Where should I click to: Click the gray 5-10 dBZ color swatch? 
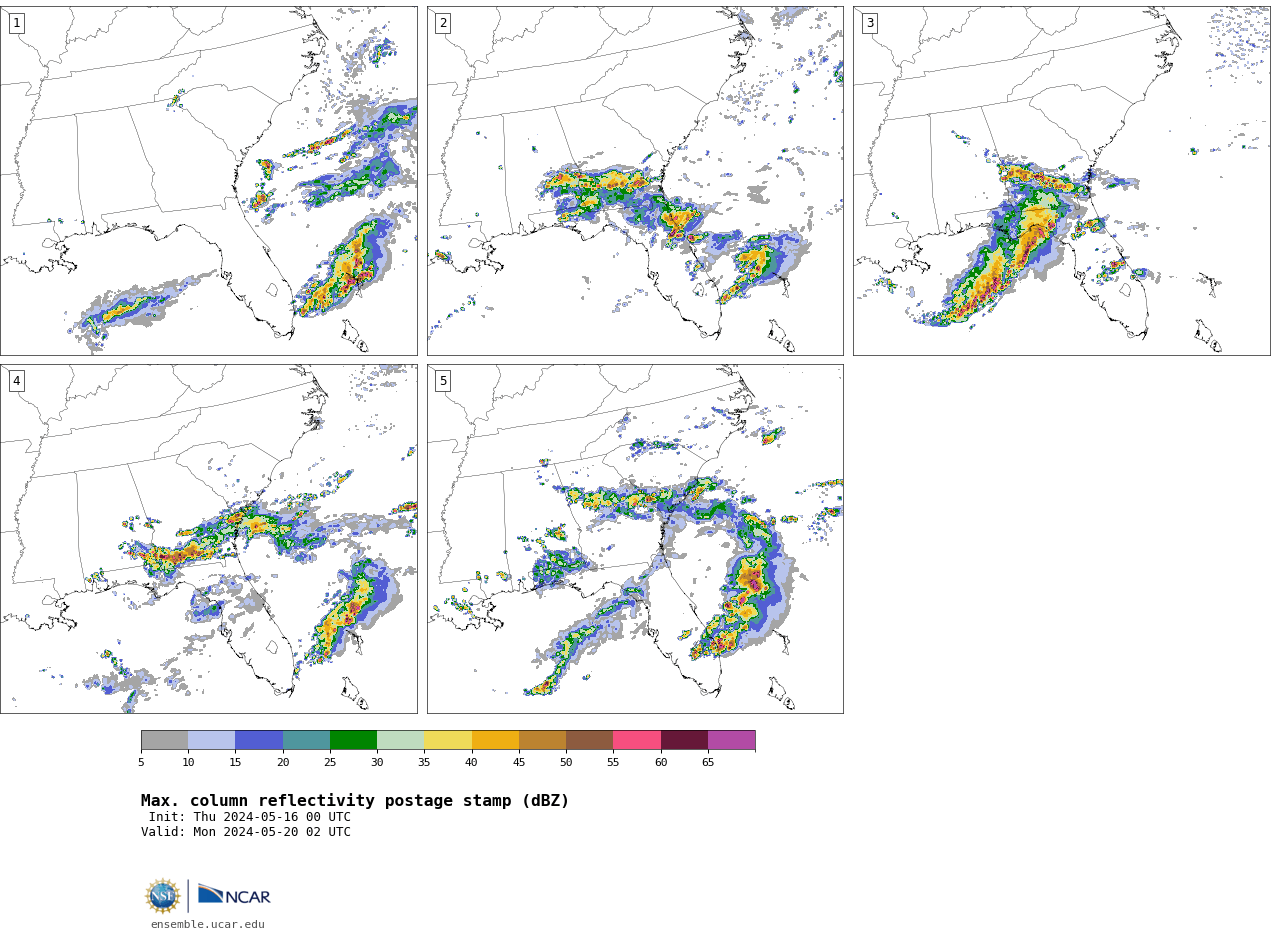[x=164, y=740]
